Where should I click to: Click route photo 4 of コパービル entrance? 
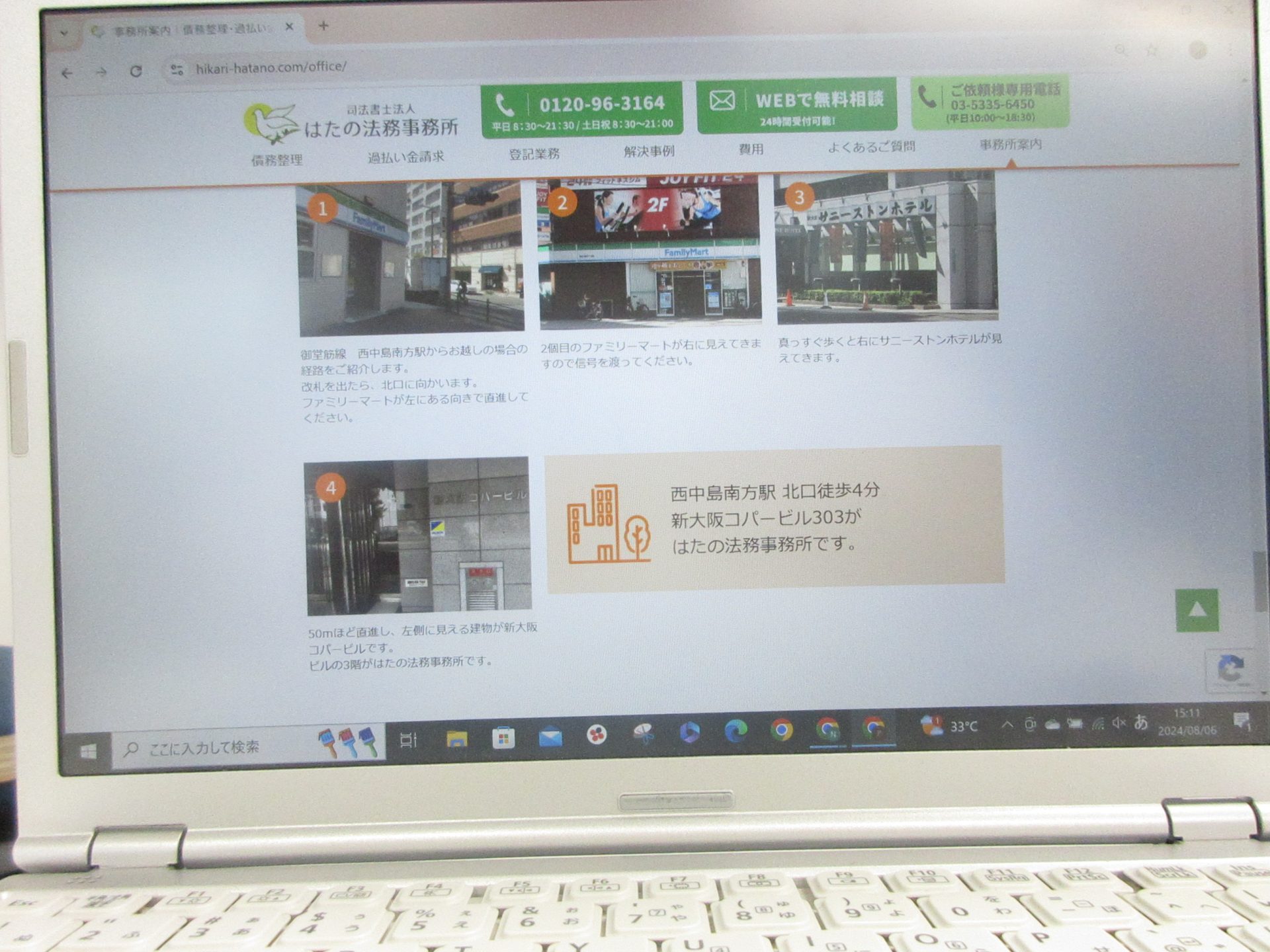click(x=417, y=535)
